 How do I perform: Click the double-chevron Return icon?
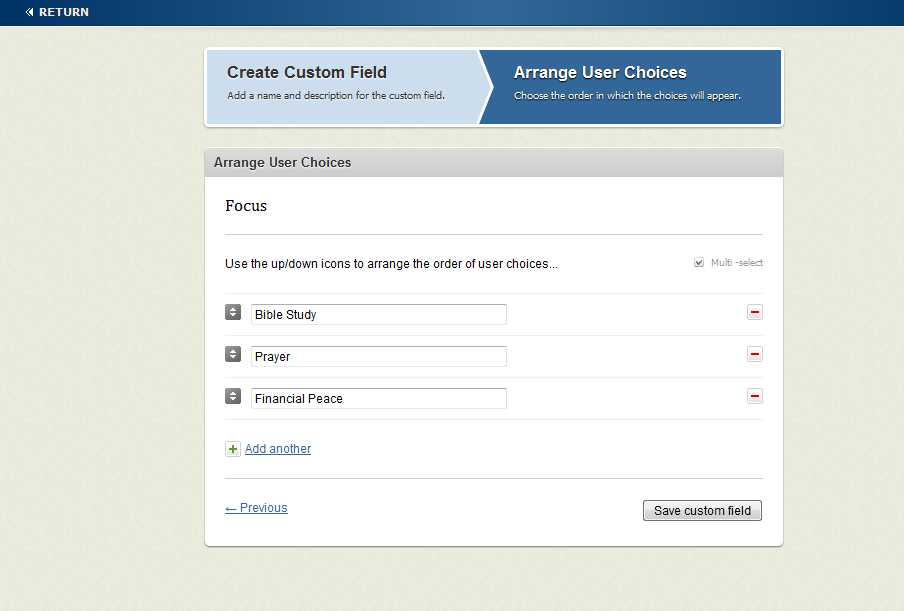pos(29,12)
